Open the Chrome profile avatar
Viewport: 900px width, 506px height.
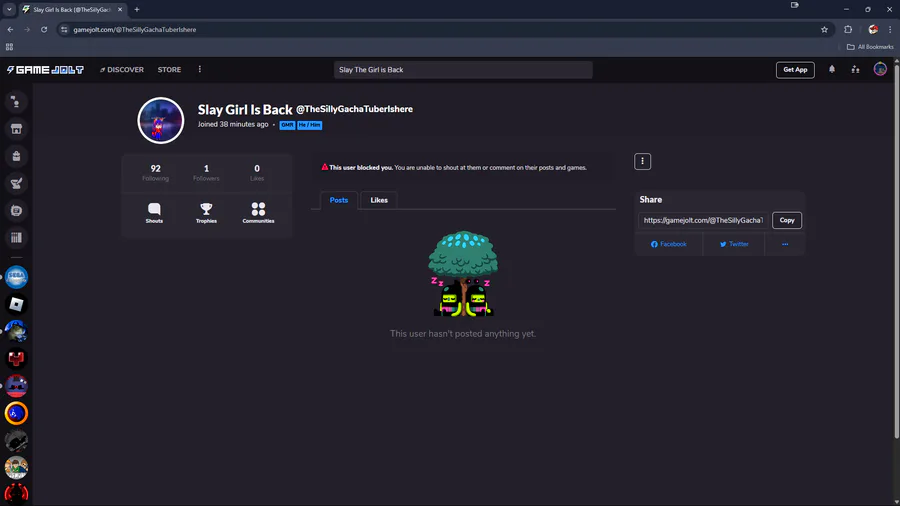[x=873, y=29]
